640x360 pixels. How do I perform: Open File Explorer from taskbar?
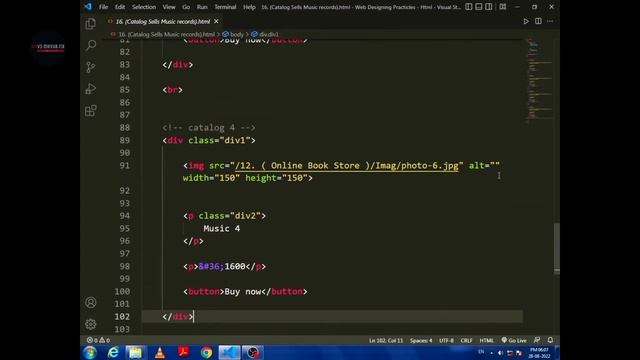[136, 352]
